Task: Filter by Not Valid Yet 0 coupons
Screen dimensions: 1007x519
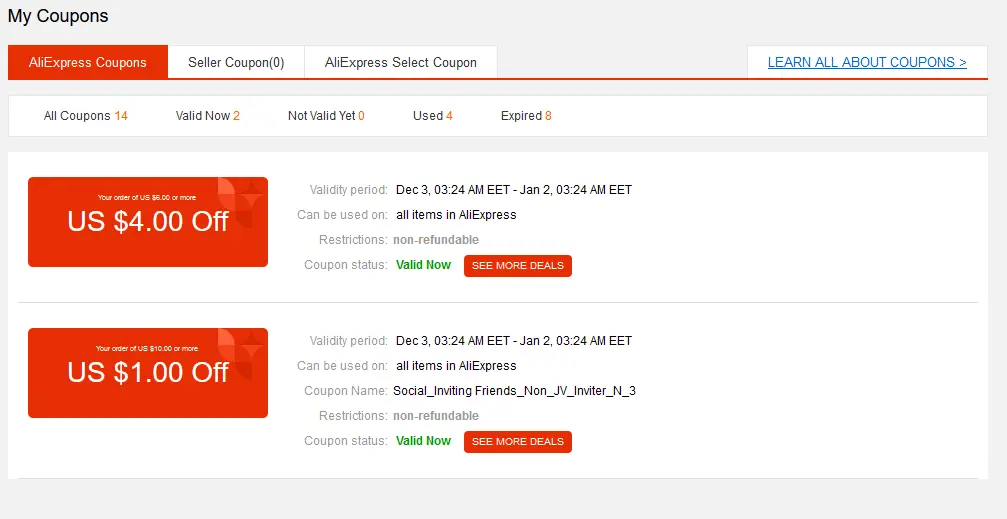Action: (x=326, y=116)
